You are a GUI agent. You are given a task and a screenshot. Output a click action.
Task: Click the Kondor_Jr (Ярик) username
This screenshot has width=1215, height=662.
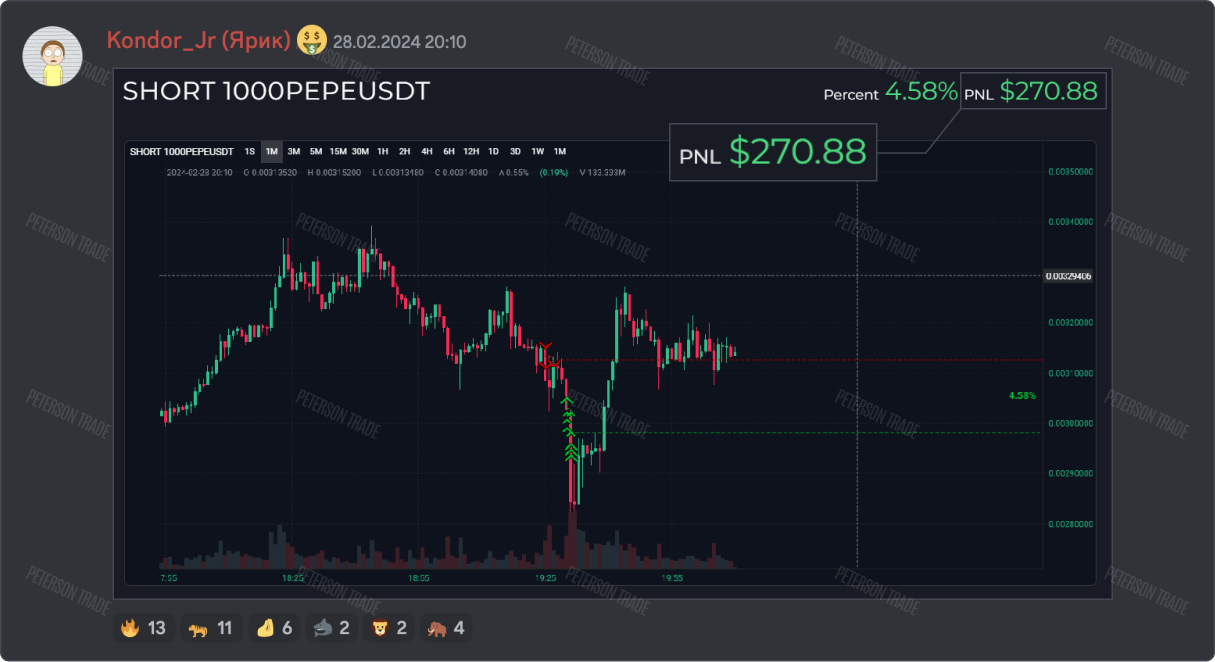(198, 41)
